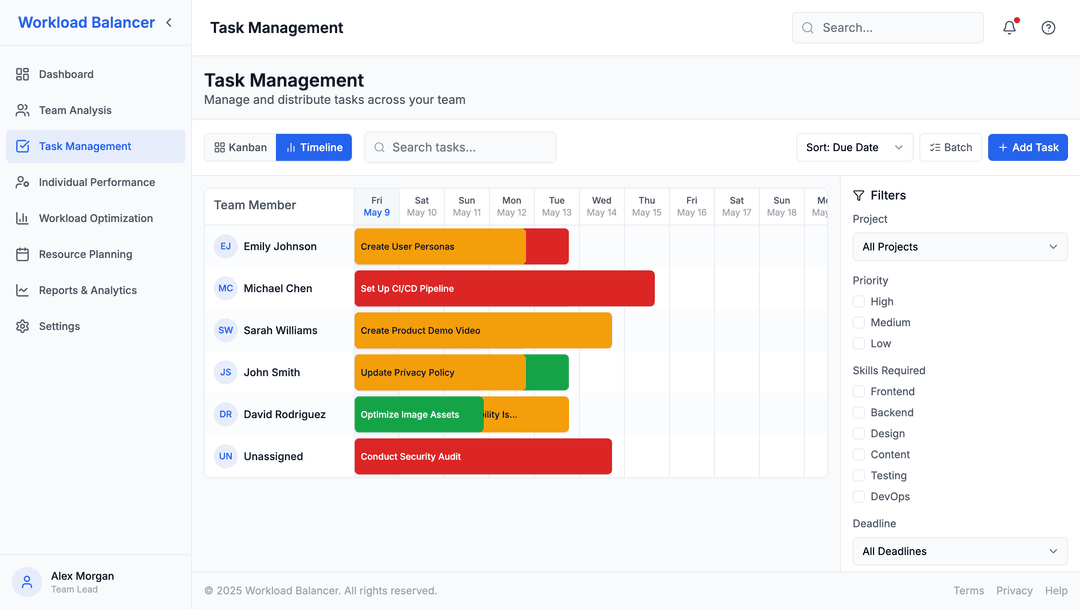Viewport: 1080px width, 609px height.
Task: Enable the Testing skill checkbox
Action: [857, 475]
